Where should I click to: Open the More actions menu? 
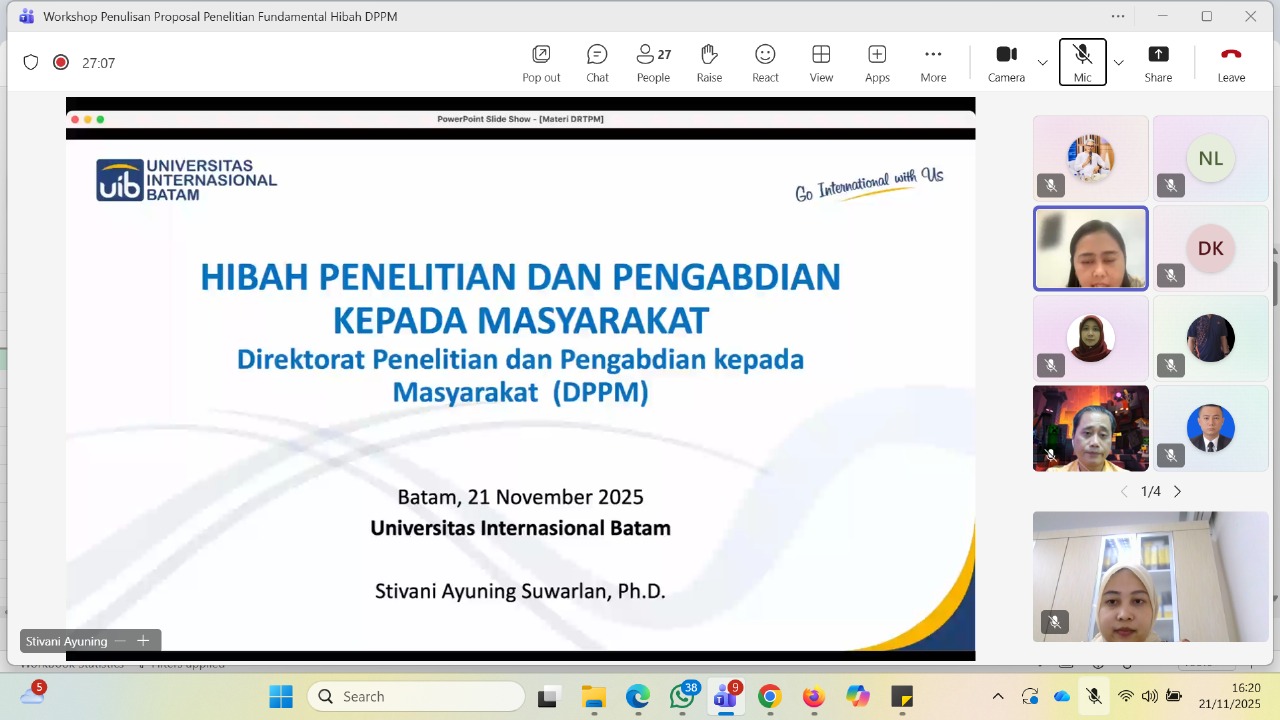coord(933,63)
